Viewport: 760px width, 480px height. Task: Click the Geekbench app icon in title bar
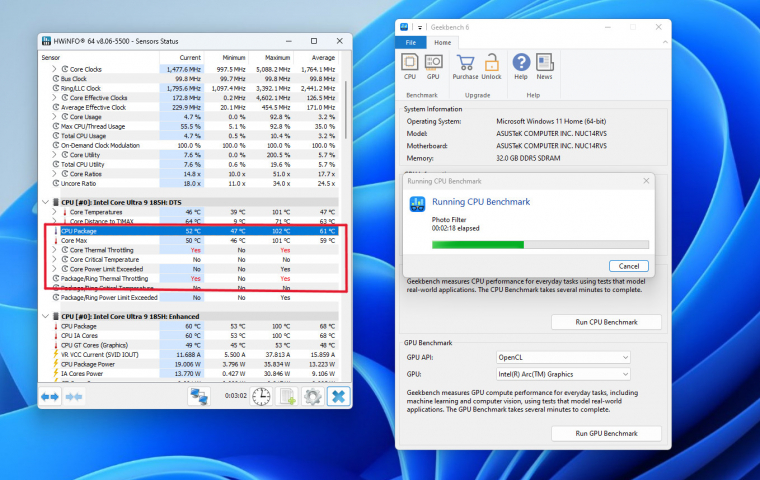pos(404,27)
